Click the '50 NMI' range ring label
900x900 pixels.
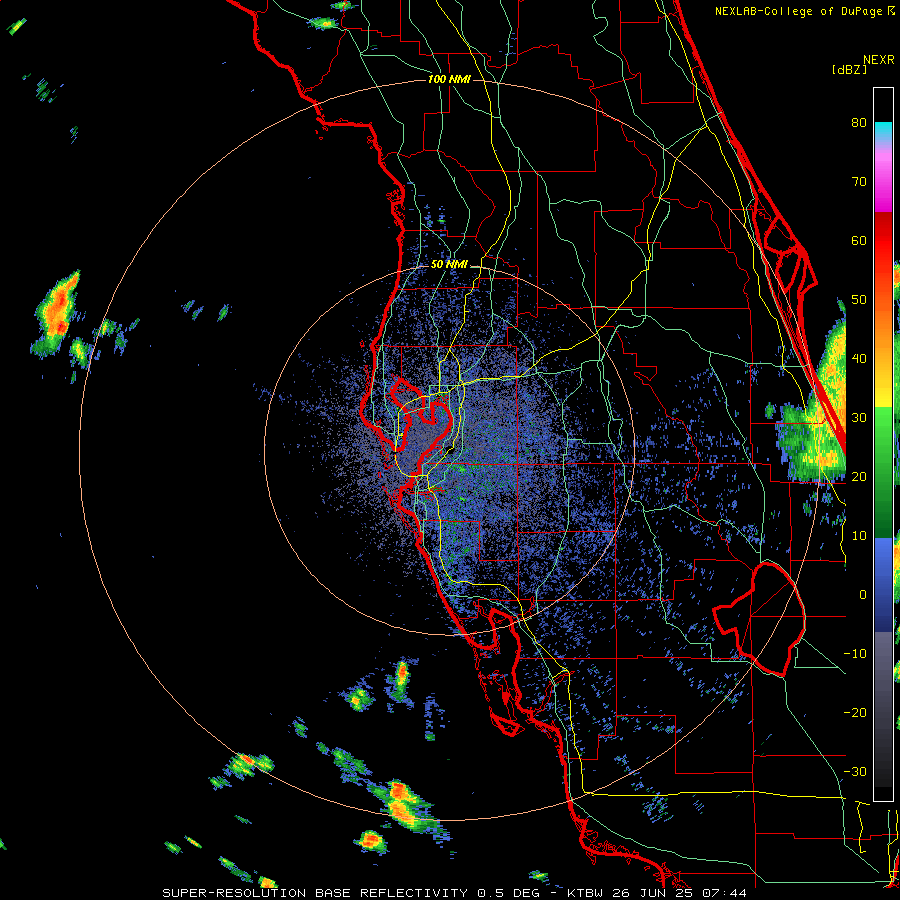click(449, 264)
